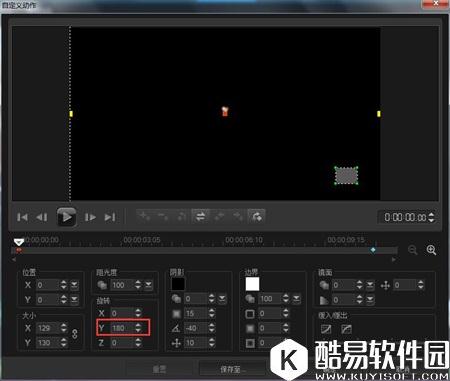
Task: Toggle the ease-in curve button
Action: pos(326,329)
